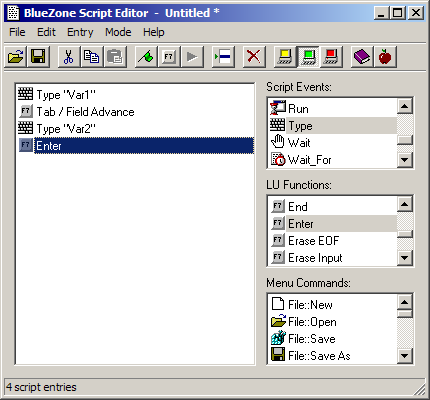Delete entry with red X icon
The width and height of the screenshot is (430, 400).
[x=254, y=57]
